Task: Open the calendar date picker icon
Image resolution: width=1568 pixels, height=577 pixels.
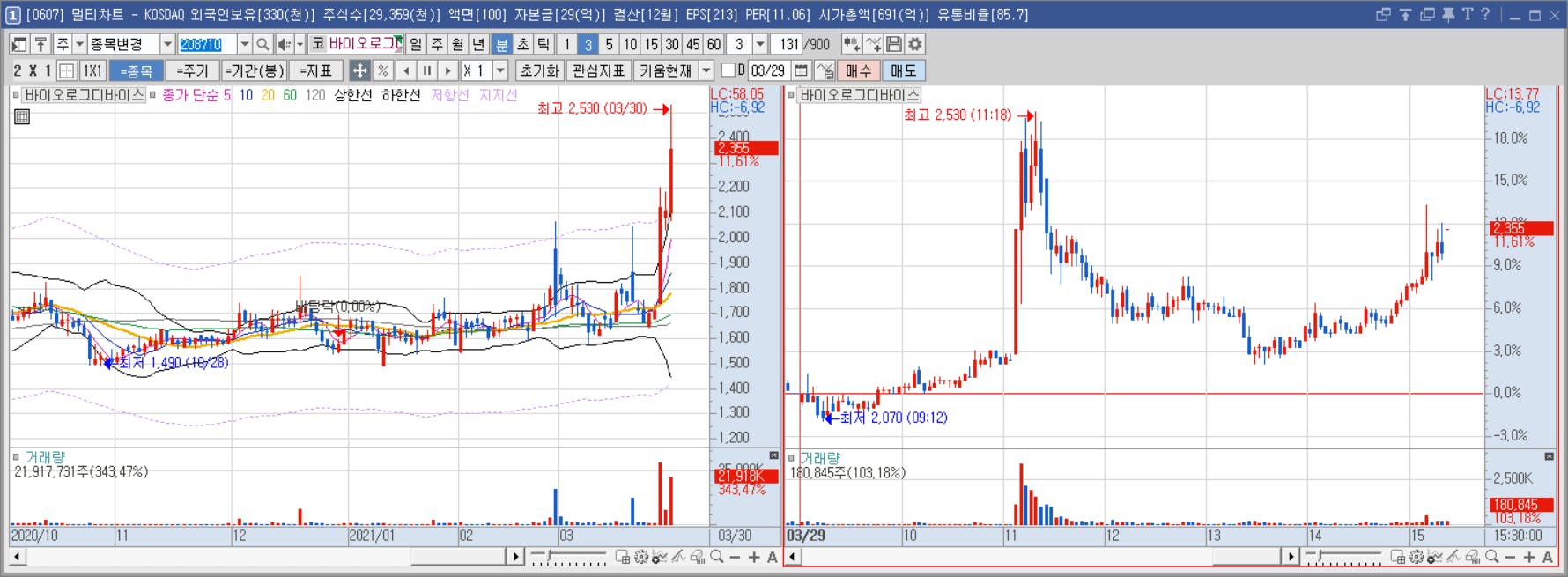Action: [801, 70]
